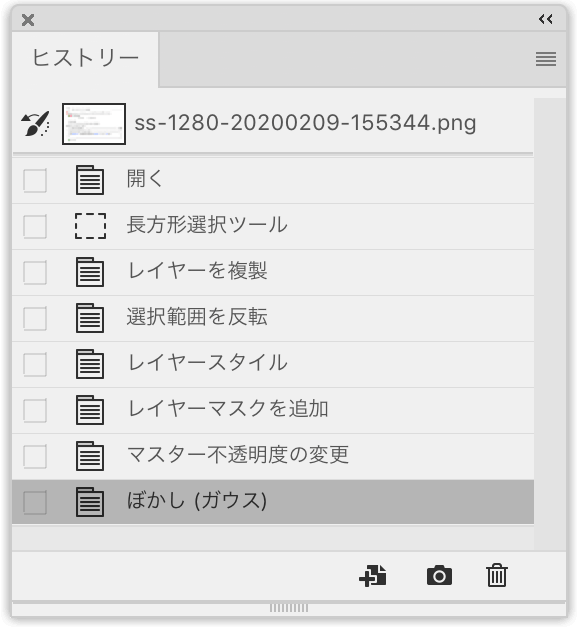Set history brush source for 選択範囲を反転

35,318
